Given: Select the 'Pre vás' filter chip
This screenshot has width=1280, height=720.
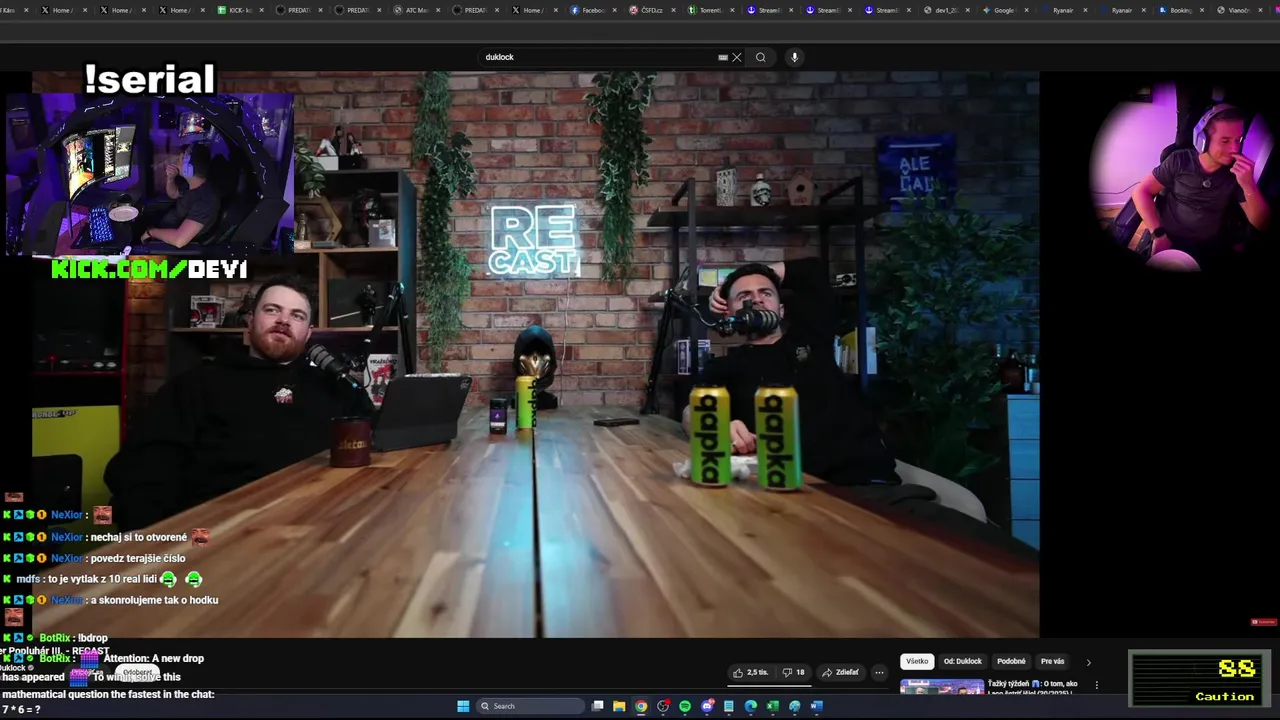Looking at the screenshot, I should coord(1052,661).
